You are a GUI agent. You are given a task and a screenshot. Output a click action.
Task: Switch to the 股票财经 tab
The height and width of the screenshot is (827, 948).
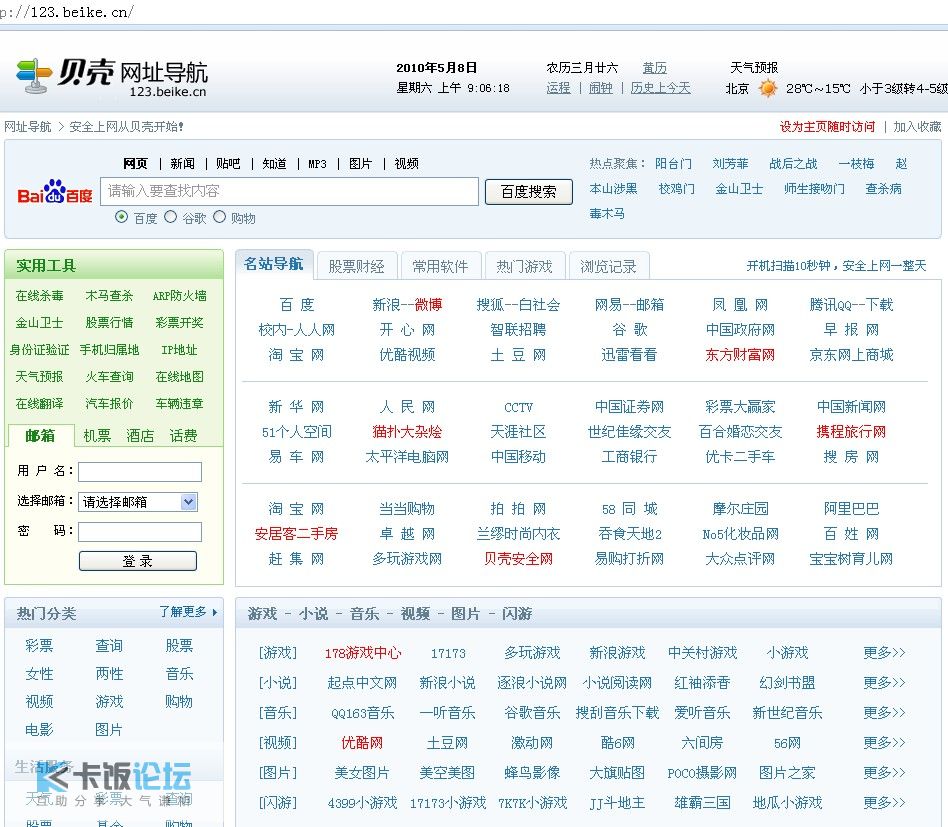pyautogui.click(x=356, y=266)
